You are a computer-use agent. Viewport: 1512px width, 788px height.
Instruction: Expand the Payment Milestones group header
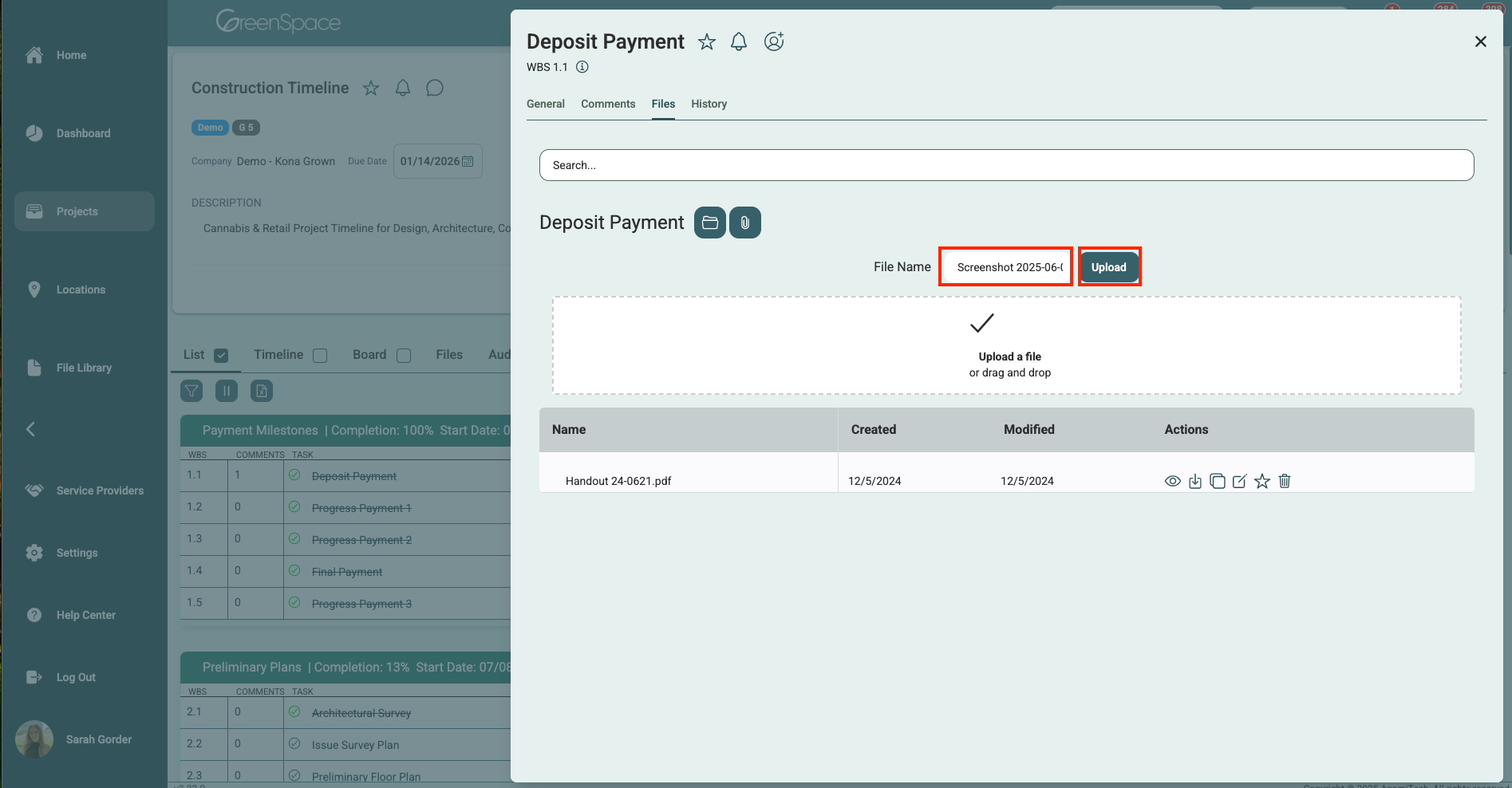[345, 431]
